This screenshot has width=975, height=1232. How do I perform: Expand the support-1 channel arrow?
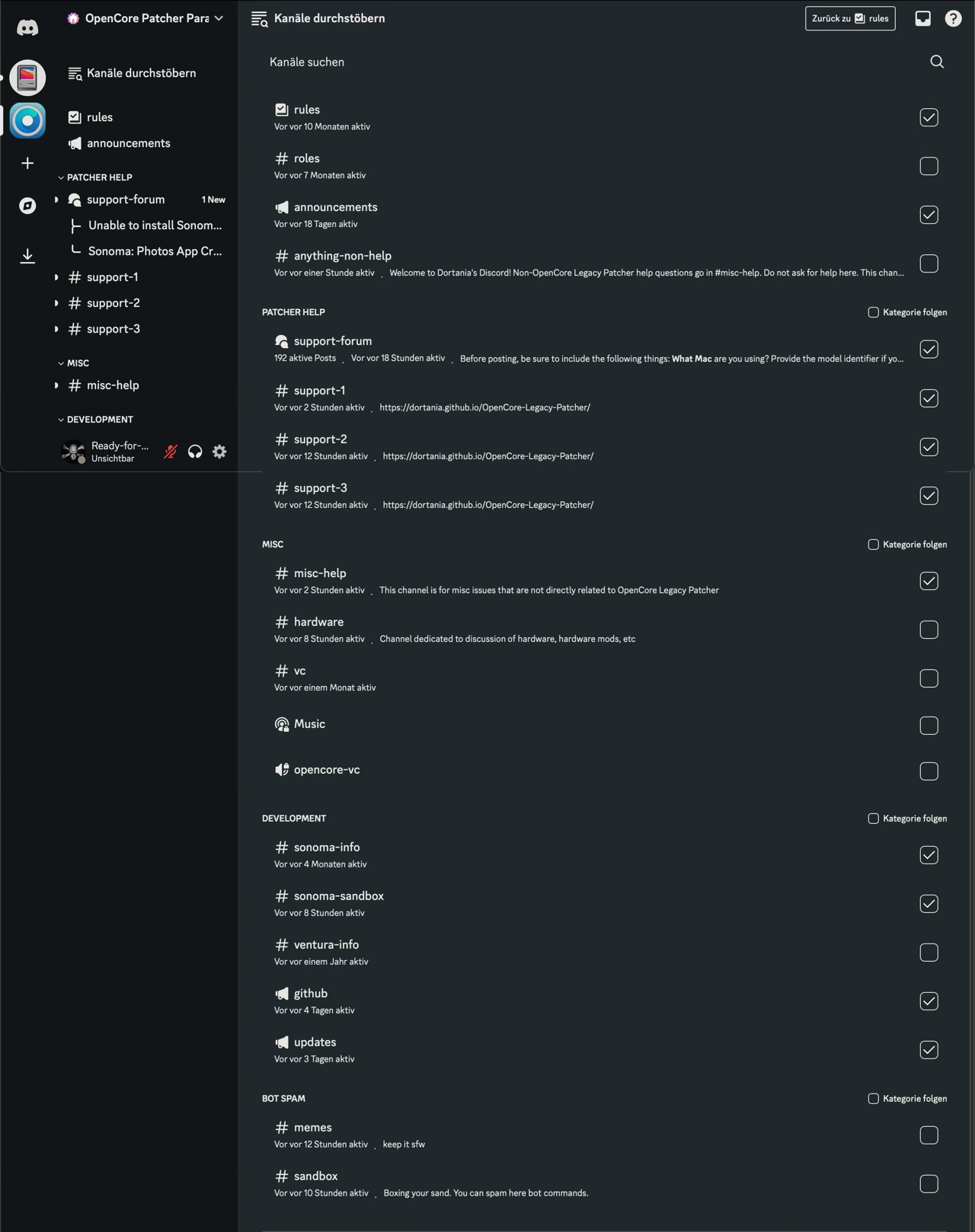[56, 277]
